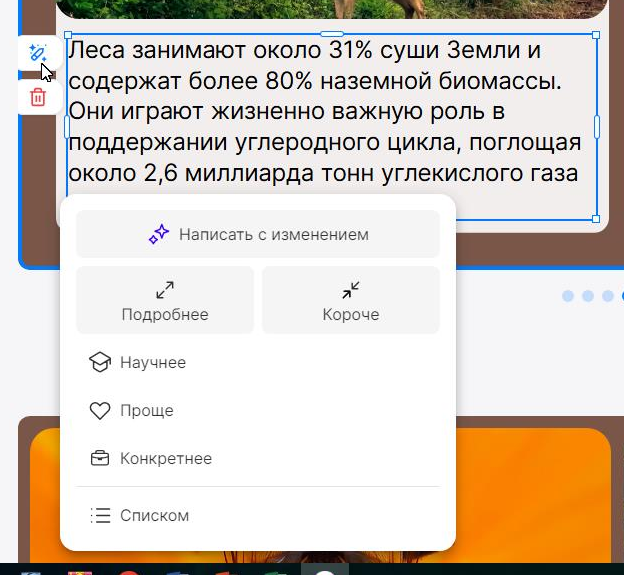Click the heart icon next to 'Проще'
The height and width of the screenshot is (575, 624).
click(x=100, y=411)
